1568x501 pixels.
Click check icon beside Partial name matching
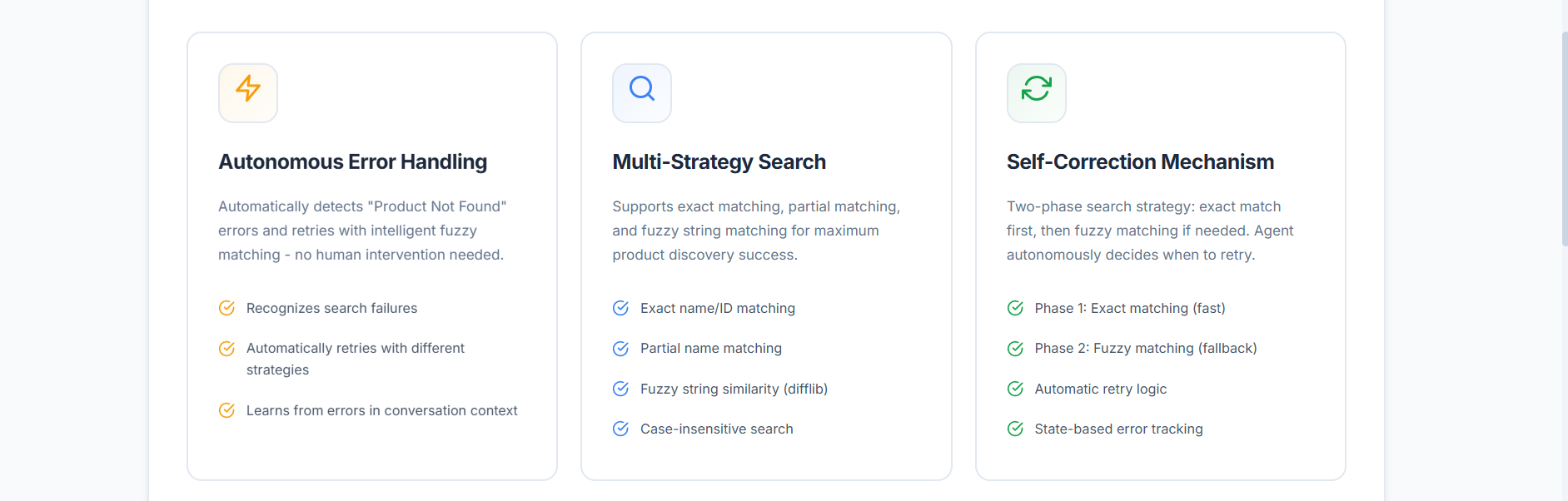[620, 349]
